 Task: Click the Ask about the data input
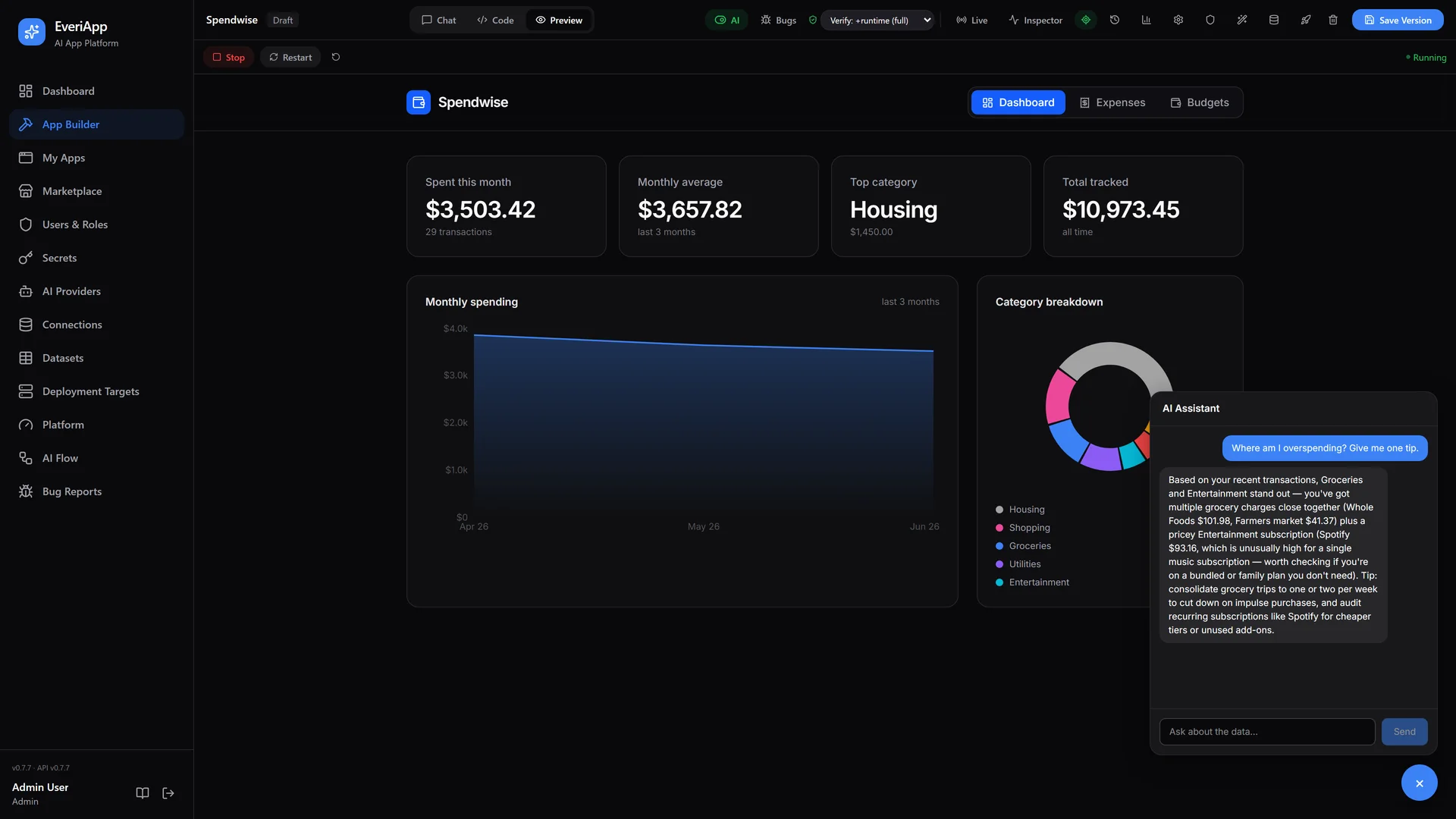pyautogui.click(x=1267, y=732)
